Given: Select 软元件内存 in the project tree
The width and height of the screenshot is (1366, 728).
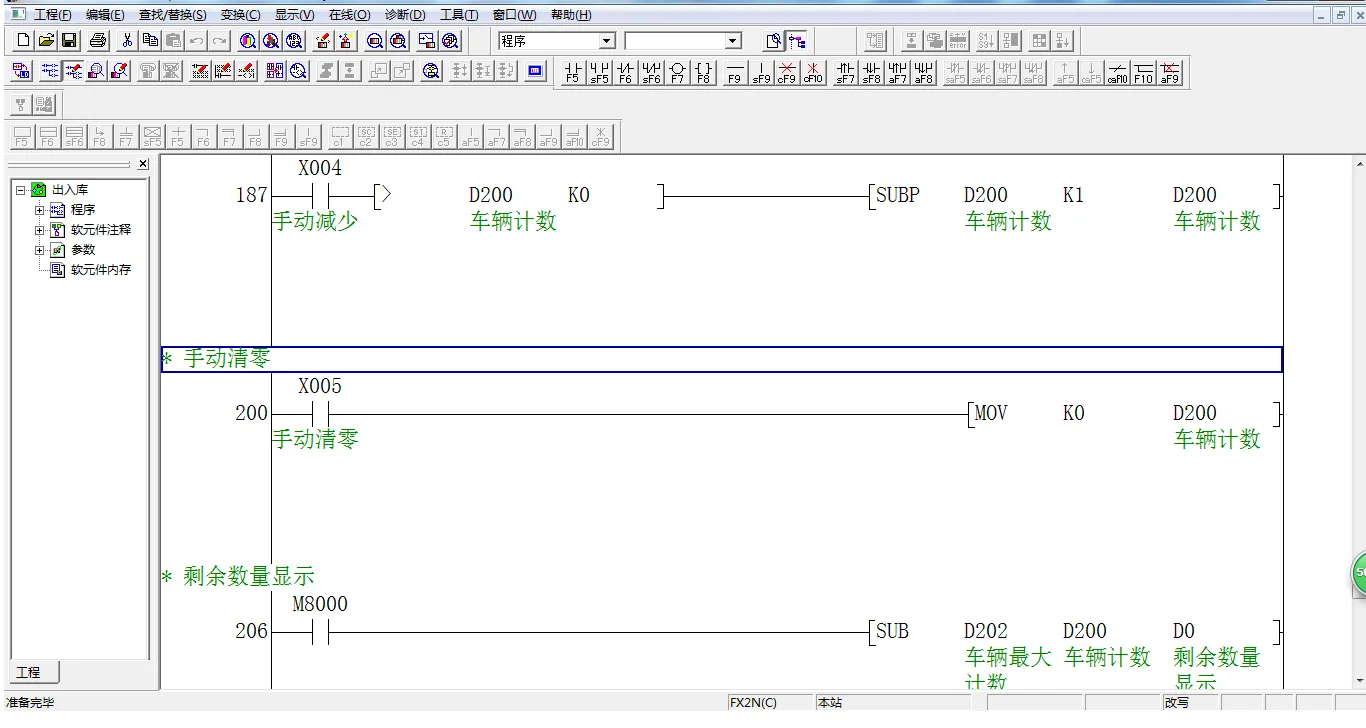Looking at the screenshot, I should (x=101, y=270).
